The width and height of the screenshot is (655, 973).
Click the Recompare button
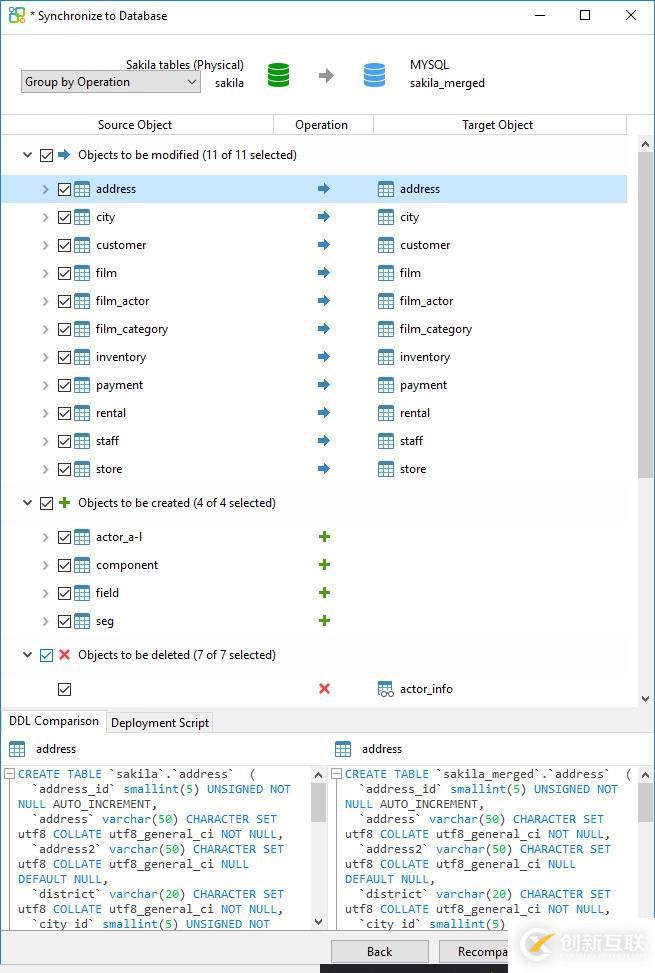475,952
